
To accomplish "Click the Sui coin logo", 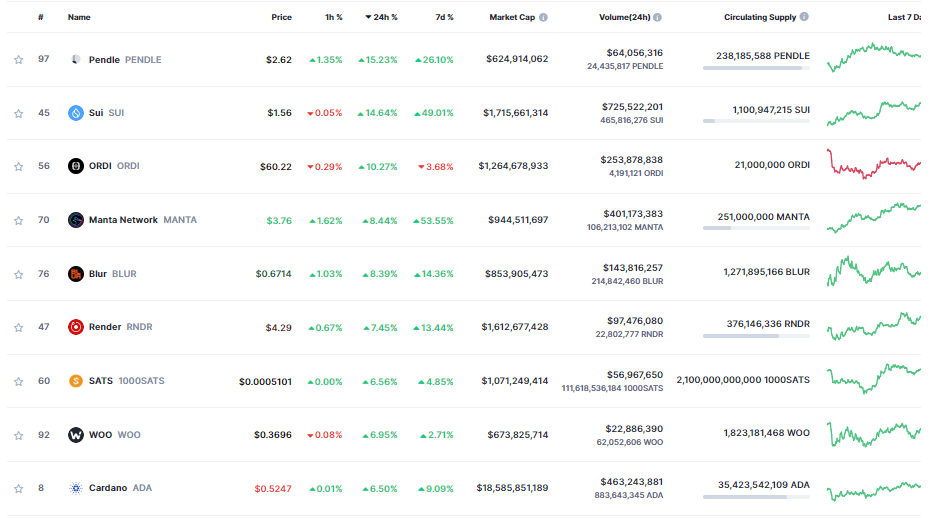I will (x=75, y=112).
